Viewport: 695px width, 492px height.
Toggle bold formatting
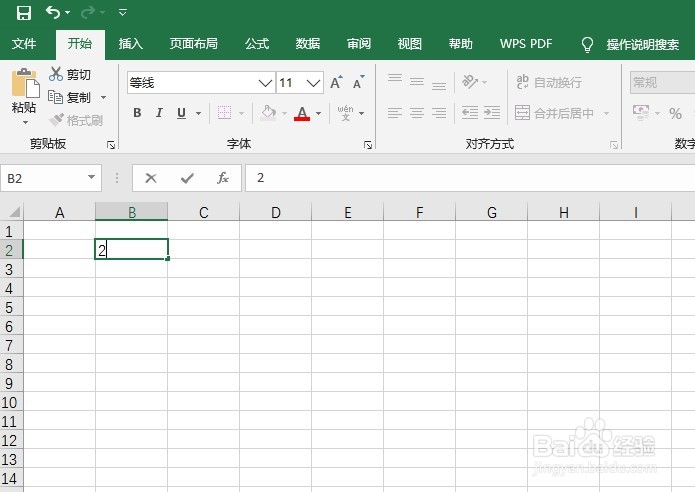pyautogui.click(x=137, y=113)
